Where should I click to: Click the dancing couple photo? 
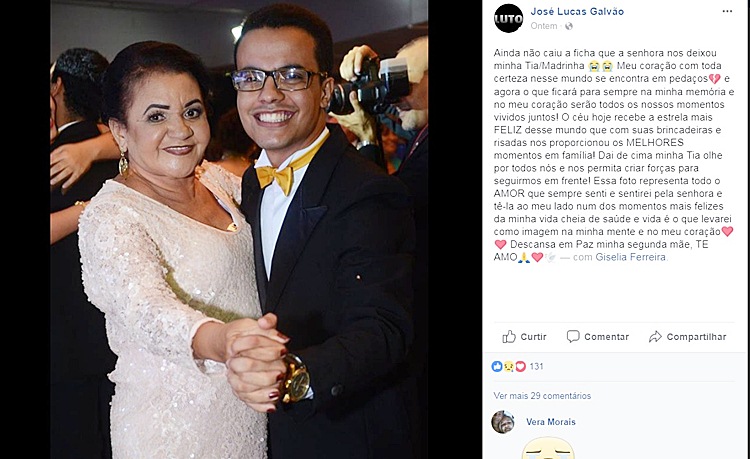click(x=239, y=230)
